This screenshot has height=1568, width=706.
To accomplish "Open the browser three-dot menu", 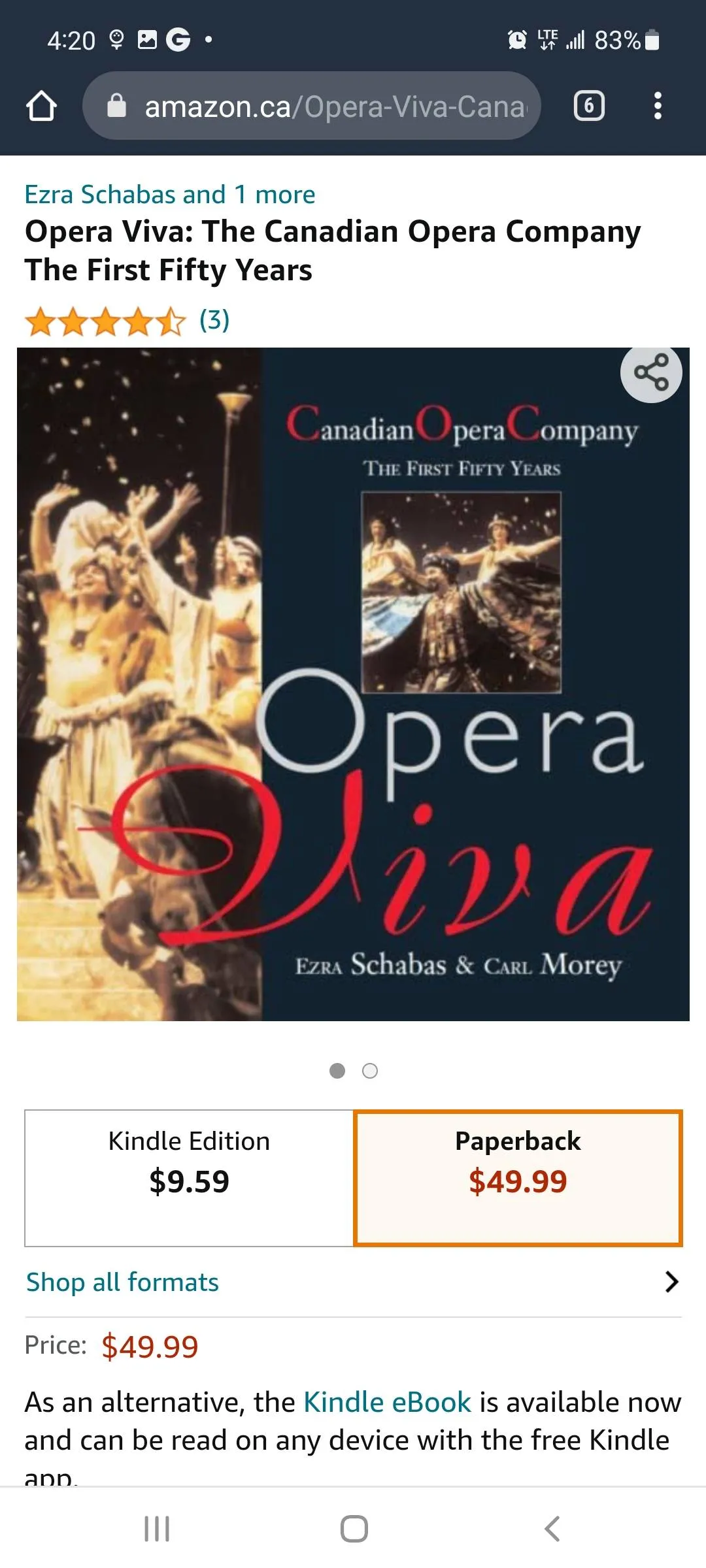I will (x=658, y=106).
